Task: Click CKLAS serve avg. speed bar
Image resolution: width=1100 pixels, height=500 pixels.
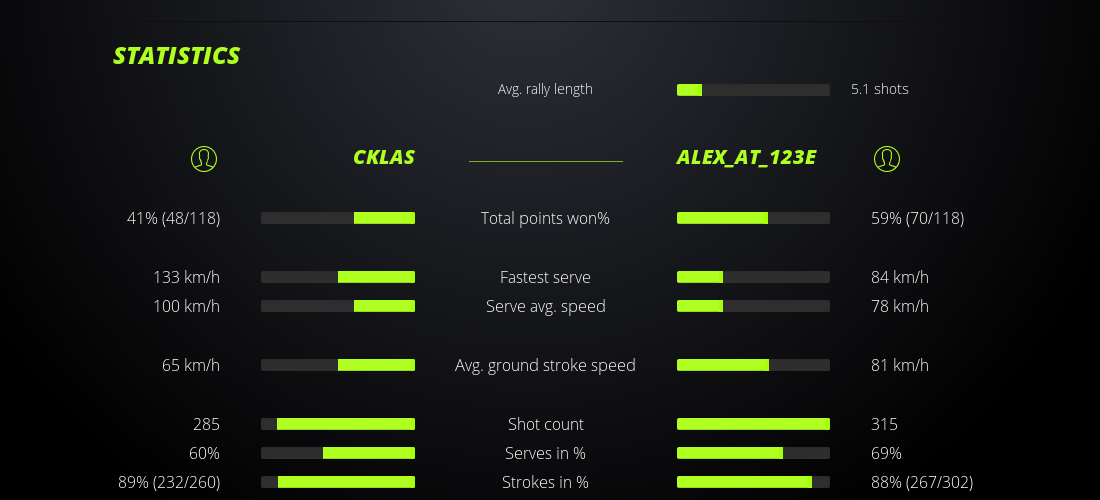Action: (x=338, y=306)
